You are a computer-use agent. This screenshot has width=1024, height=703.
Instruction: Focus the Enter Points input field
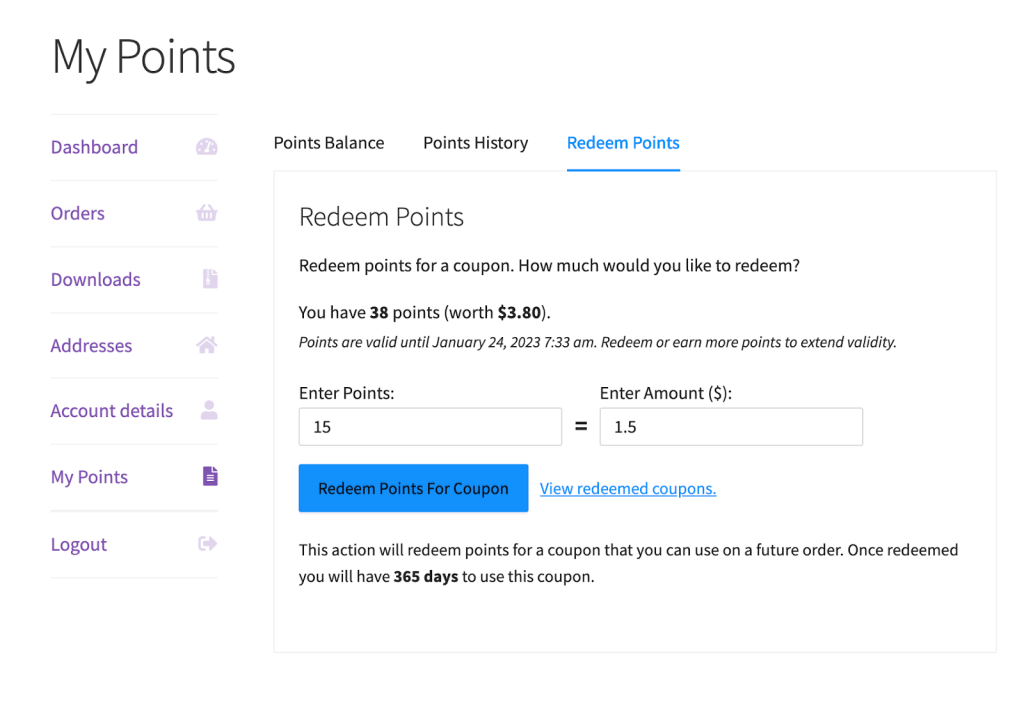[430, 427]
